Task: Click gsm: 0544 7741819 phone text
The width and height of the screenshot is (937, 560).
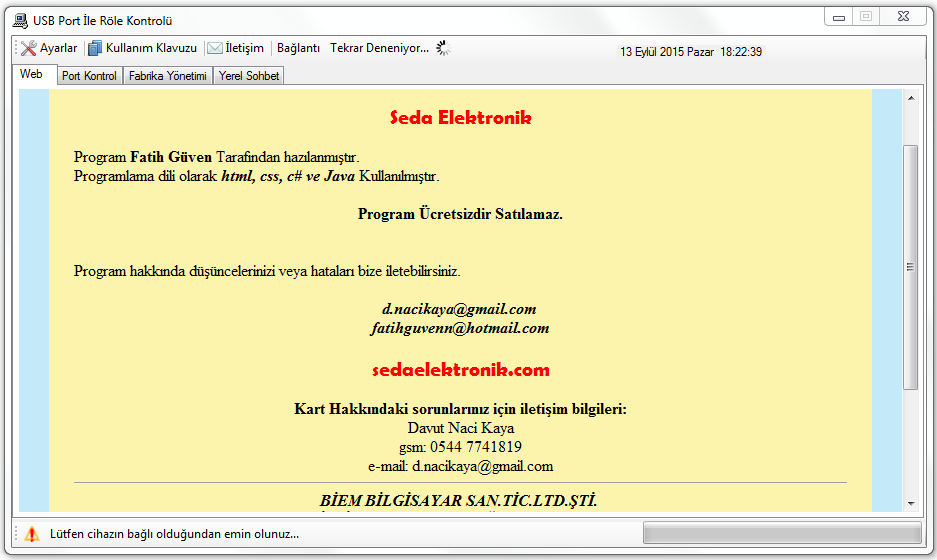Action: [x=460, y=447]
